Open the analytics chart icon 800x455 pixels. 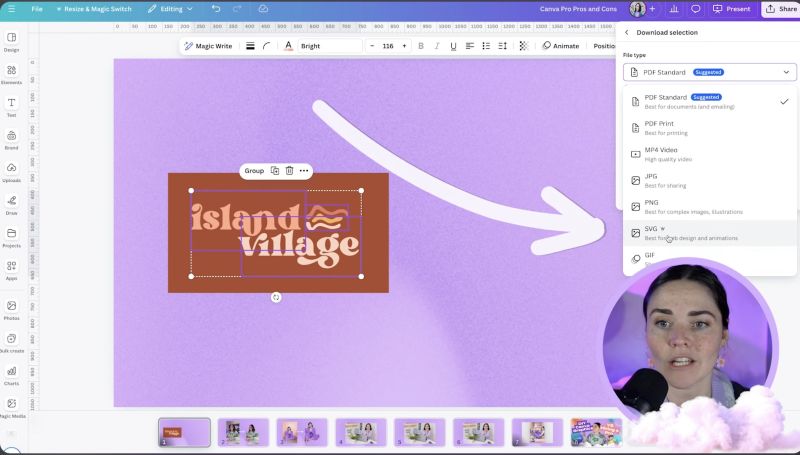[x=674, y=9]
